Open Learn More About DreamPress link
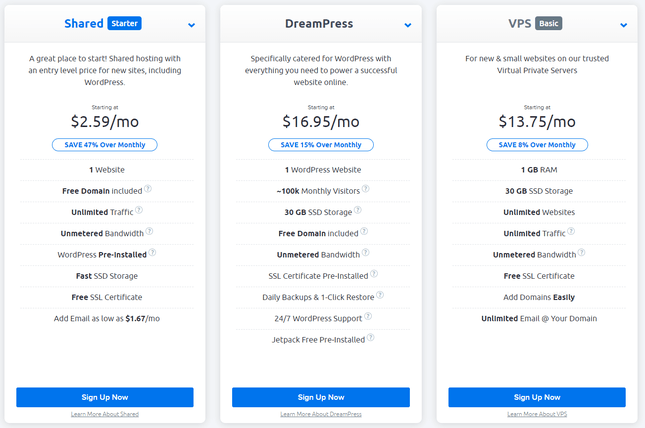Viewport: 645px width, 428px height. click(321, 414)
